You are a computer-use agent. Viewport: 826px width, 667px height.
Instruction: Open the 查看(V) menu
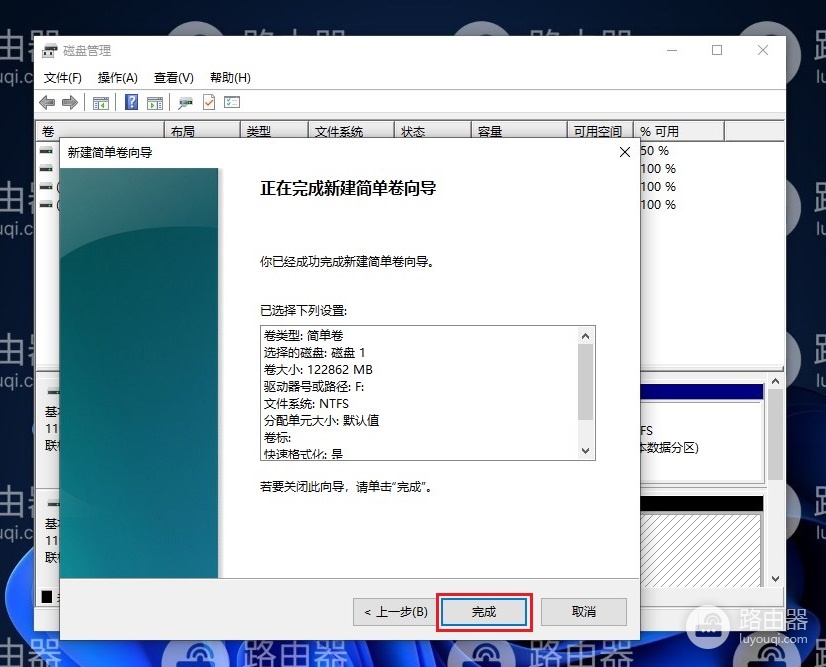click(174, 78)
